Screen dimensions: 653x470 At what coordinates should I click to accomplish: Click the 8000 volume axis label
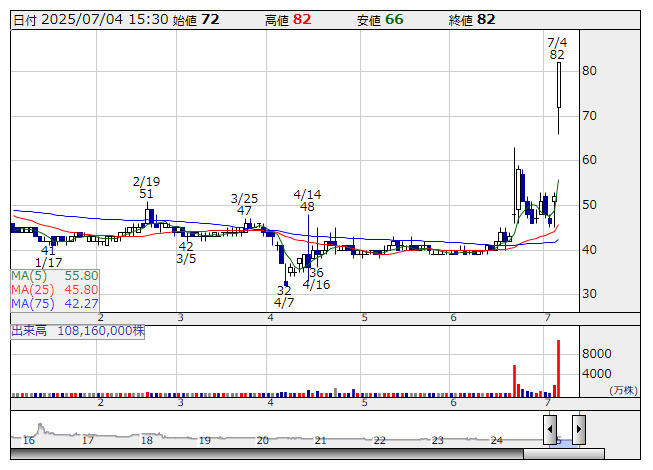[596, 354]
